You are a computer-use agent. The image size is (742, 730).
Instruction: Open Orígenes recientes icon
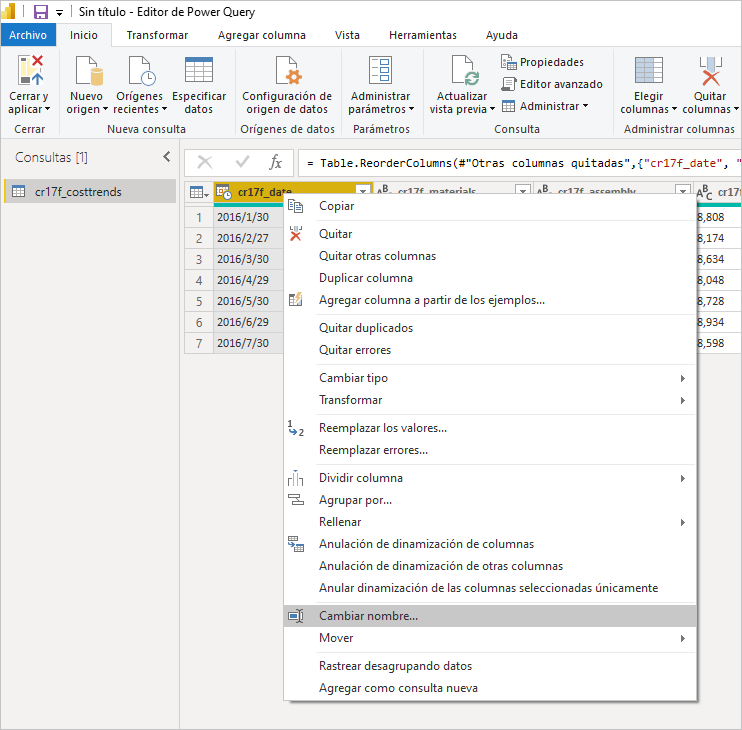pos(141,70)
